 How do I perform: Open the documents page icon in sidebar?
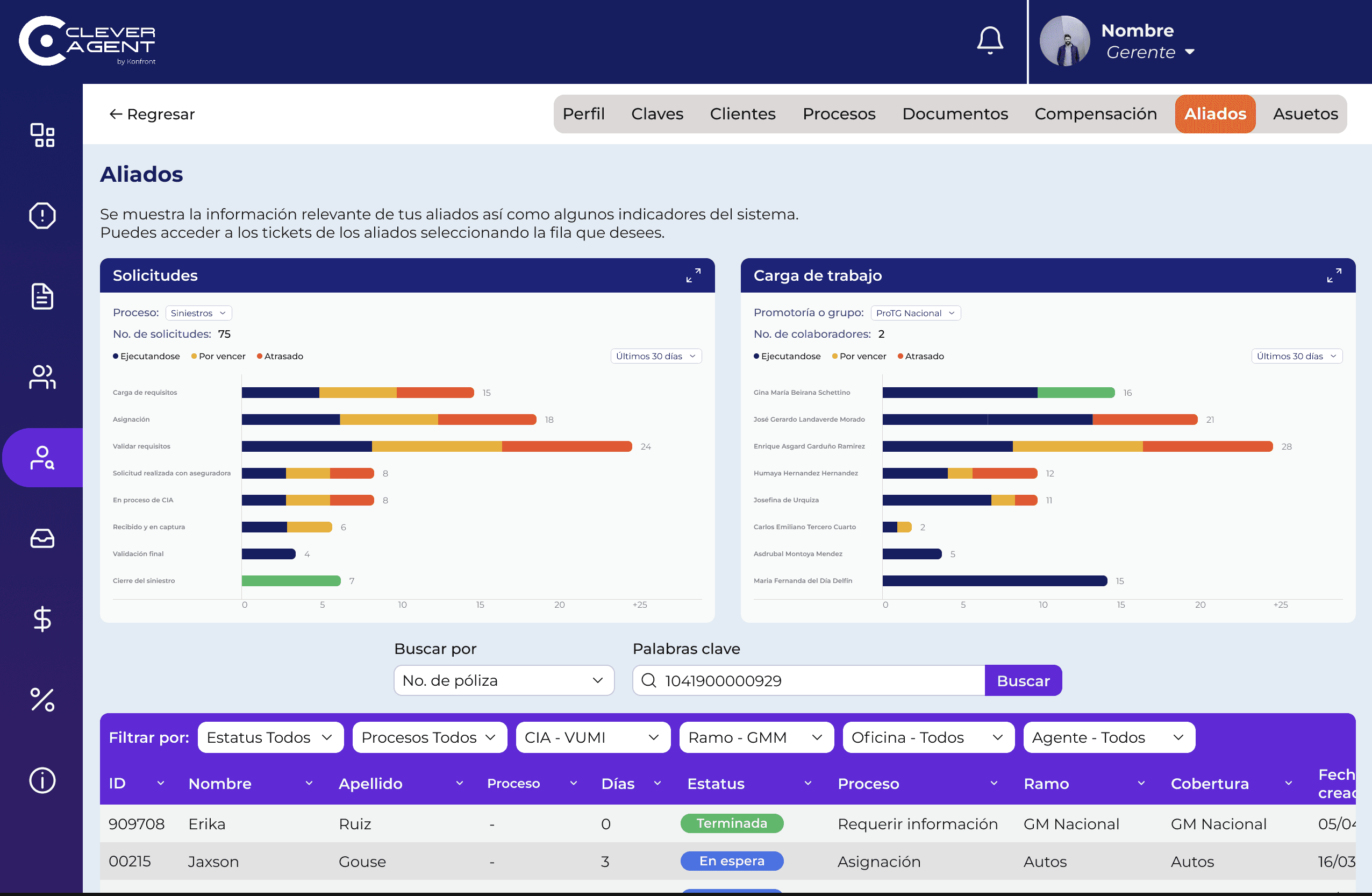point(42,296)
